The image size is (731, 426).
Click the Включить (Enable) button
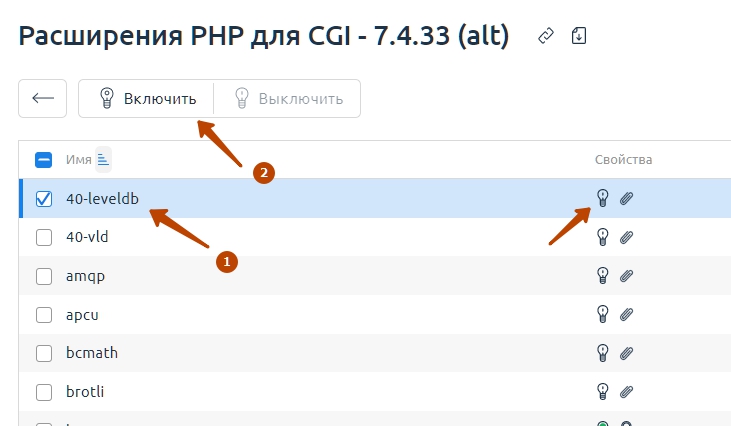[146, 98]
